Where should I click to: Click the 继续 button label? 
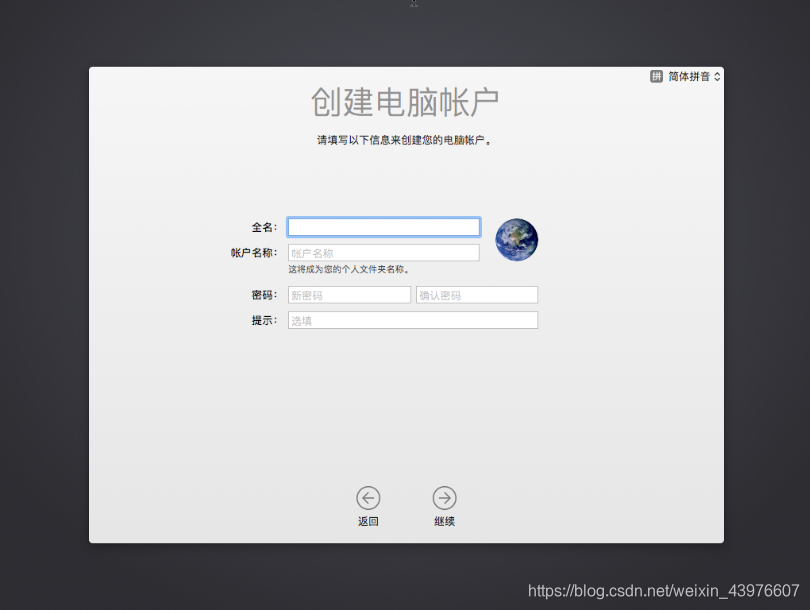[x=444, y=520]
